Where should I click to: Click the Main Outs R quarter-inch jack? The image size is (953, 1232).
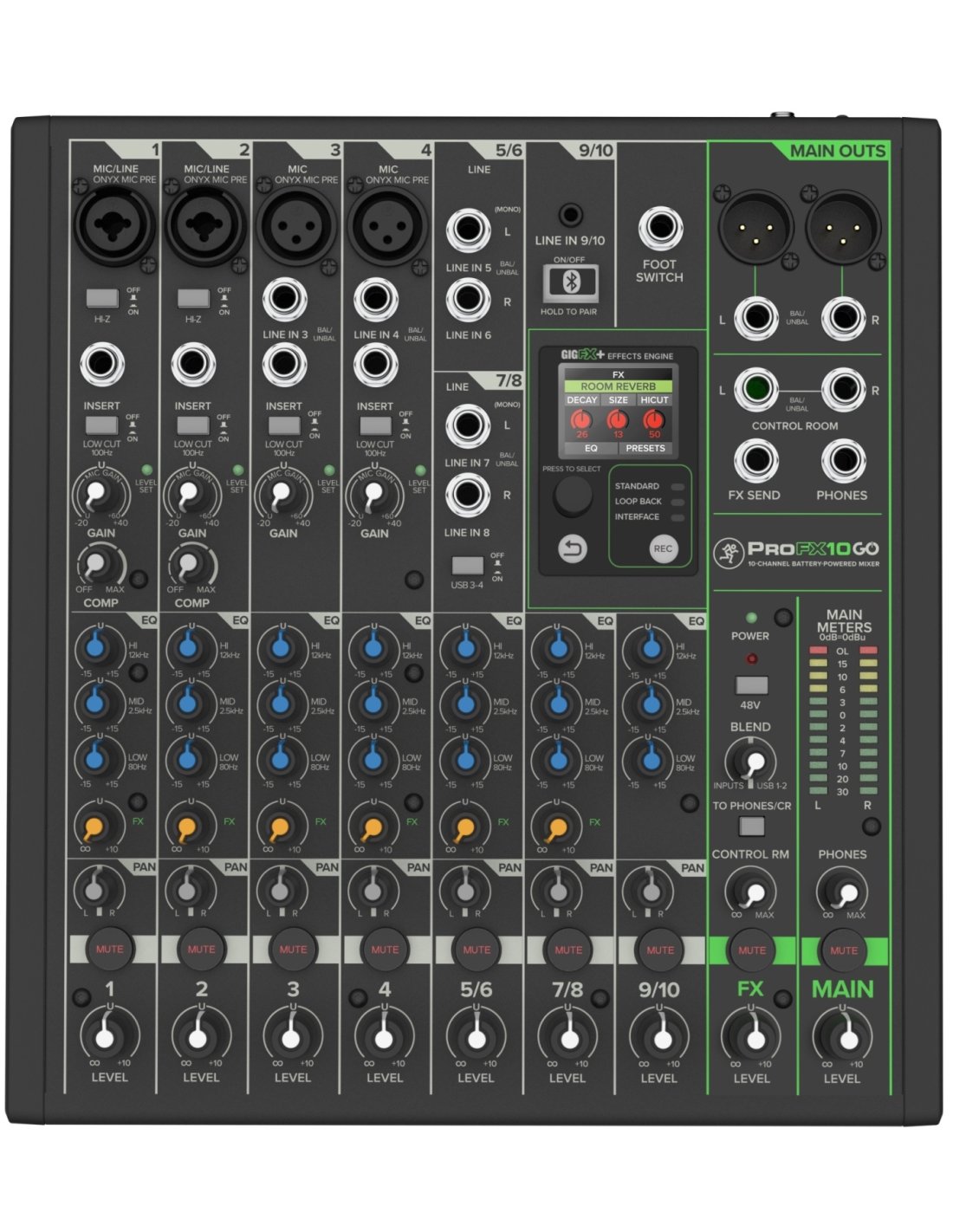843,318
